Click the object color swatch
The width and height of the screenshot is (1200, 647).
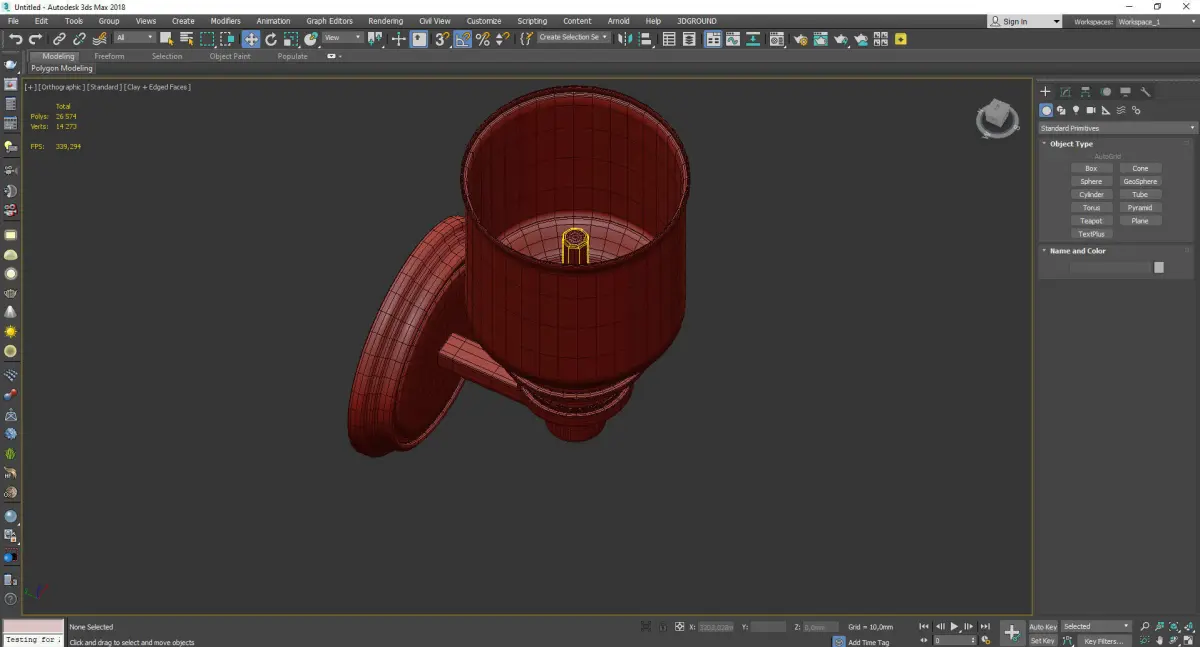coord(1159,268)
